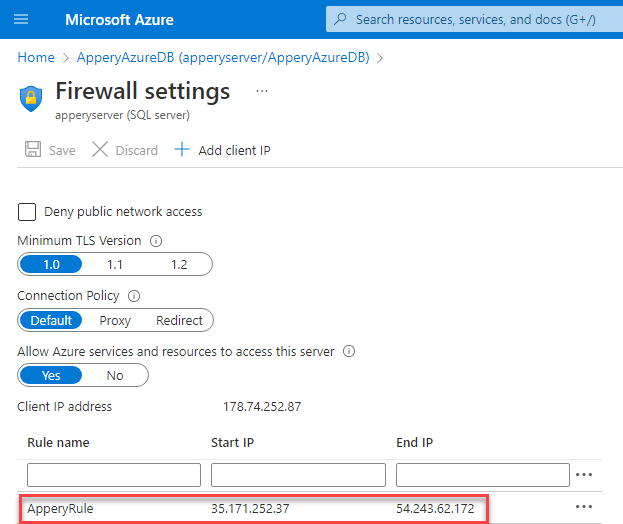
Task: Click the breadcrumb chevron after Home
Action: point(66,58)
